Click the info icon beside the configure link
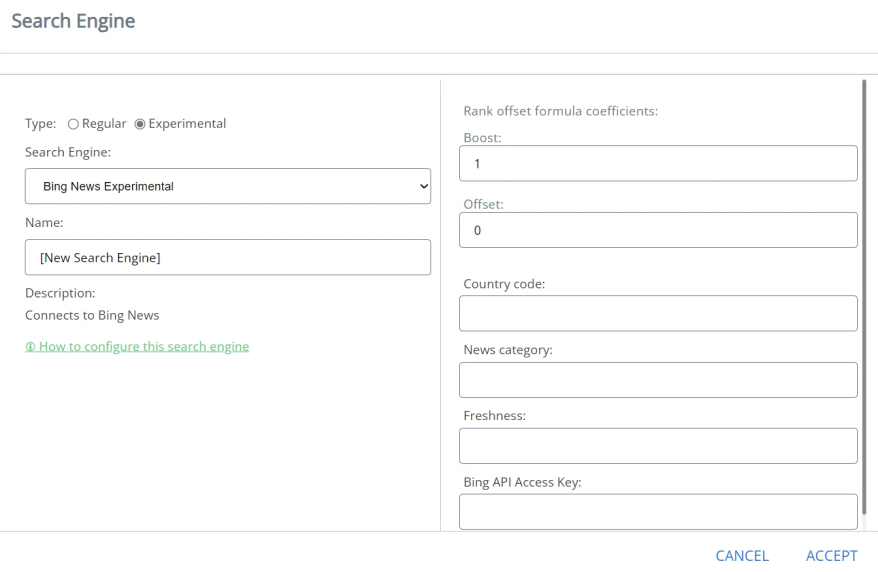This screenshot has height=572, width=878. 29,347
